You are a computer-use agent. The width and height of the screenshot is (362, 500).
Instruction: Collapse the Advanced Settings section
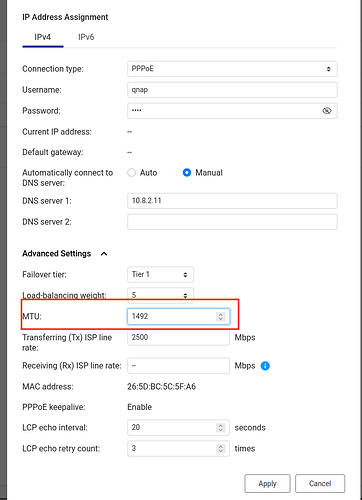[104, 254]
